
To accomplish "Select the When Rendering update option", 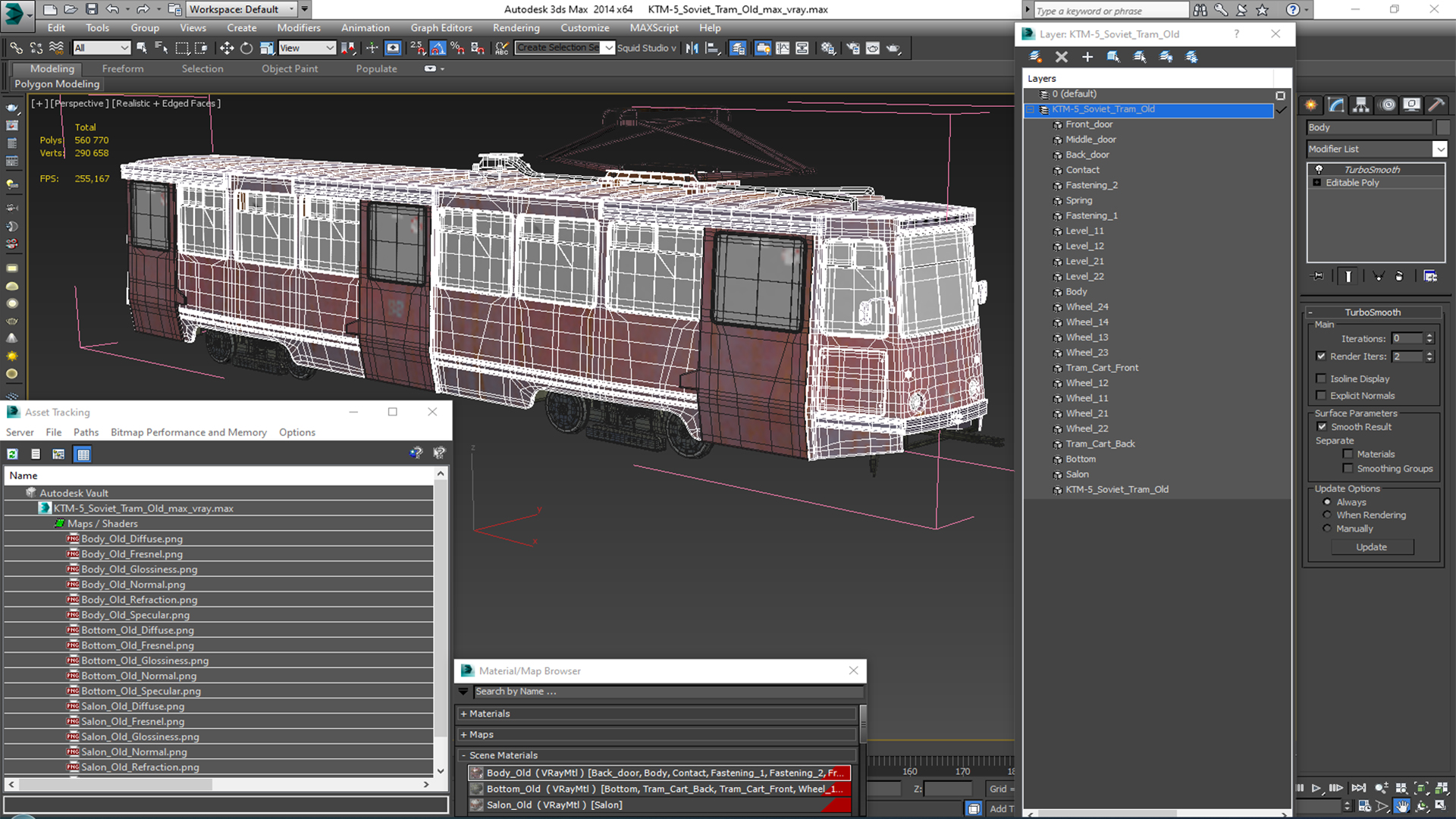I will [1327, 515].
